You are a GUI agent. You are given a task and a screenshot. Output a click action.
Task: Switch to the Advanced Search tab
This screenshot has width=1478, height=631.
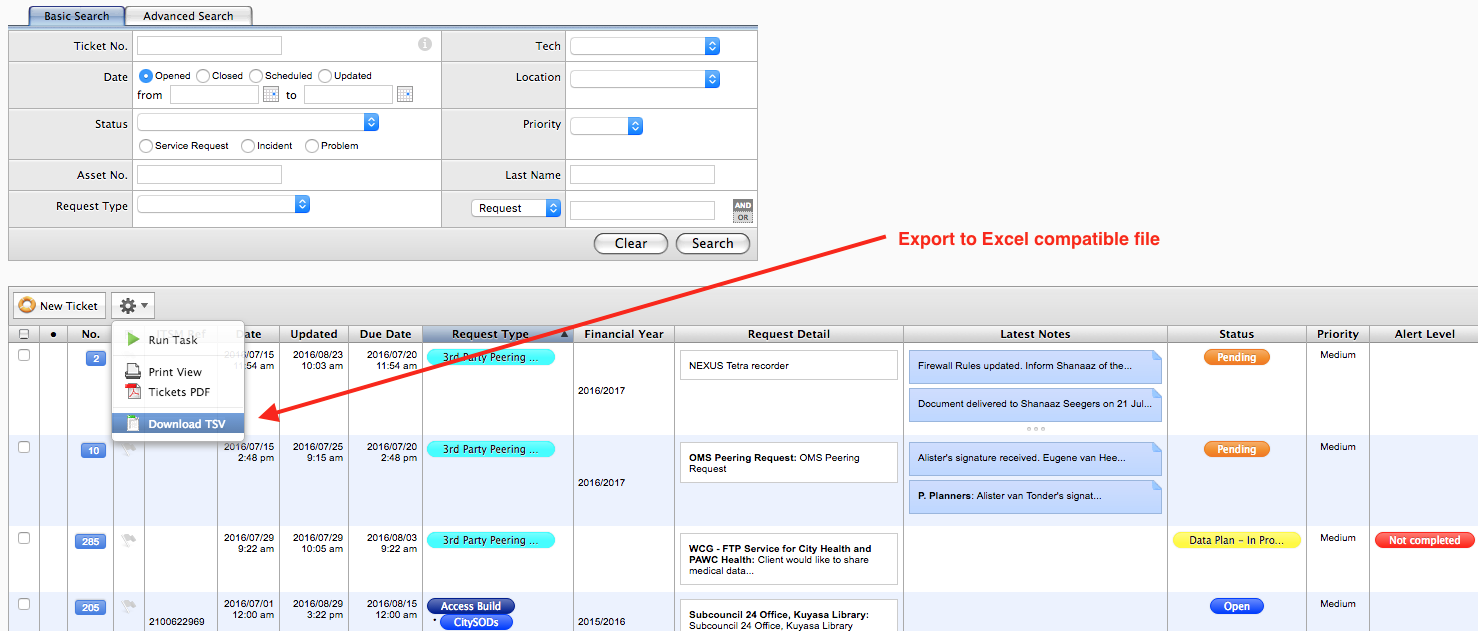[188, 16]
